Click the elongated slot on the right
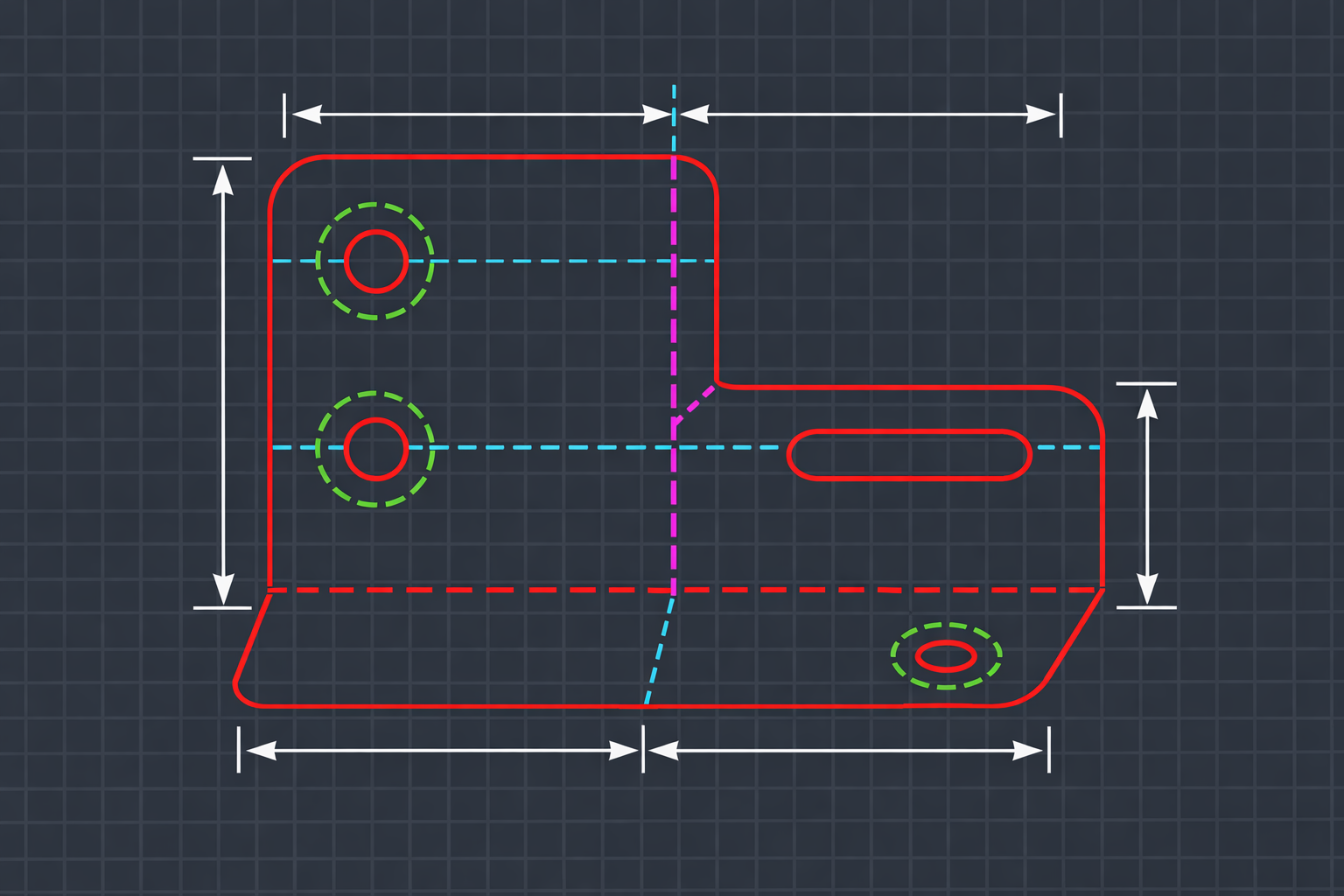The width and height of the screenshot is (1344, 896). pos(910,453)
